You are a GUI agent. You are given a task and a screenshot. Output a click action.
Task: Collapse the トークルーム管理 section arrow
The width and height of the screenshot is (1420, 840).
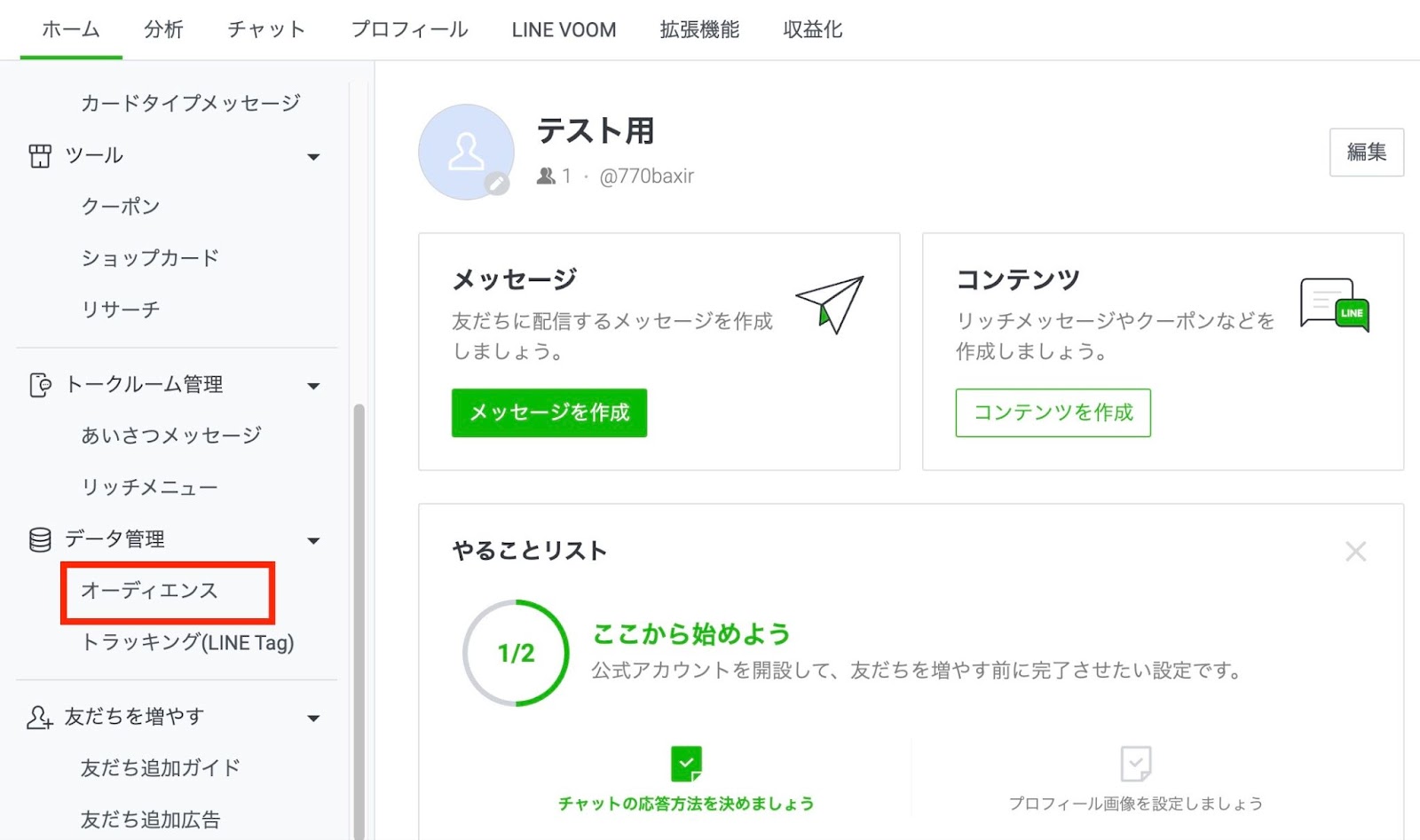(x=313, y=386)
